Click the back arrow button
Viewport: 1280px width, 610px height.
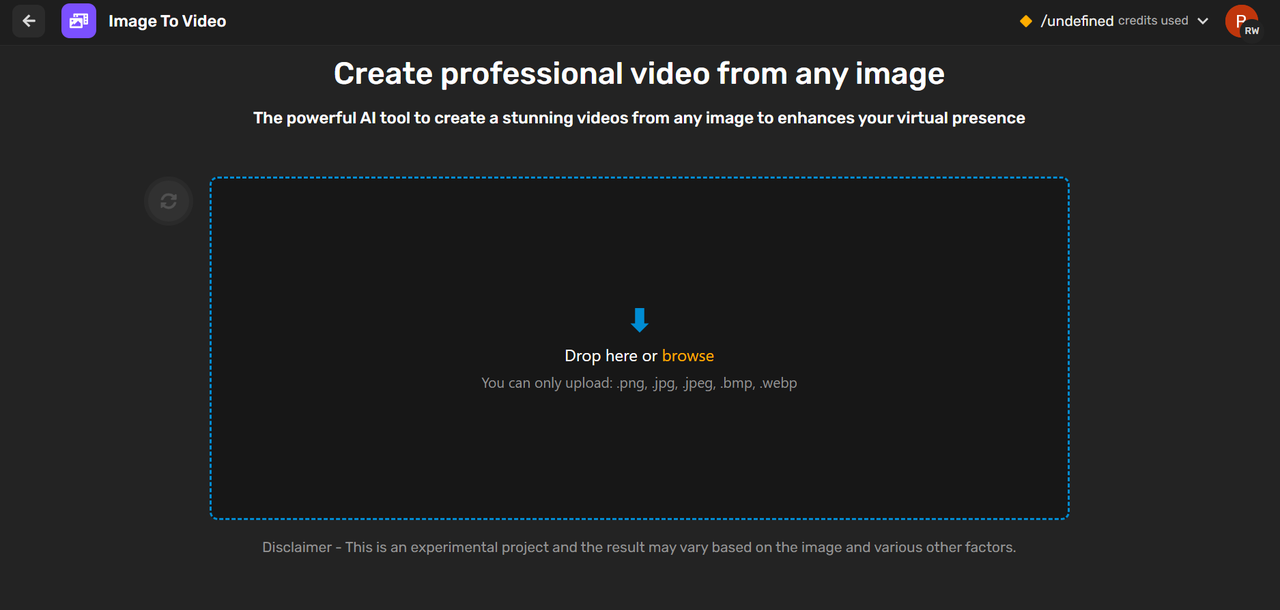tap(29, 21)
